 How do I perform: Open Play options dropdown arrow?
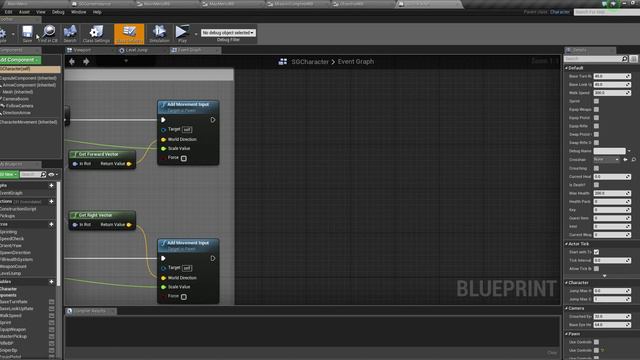(x=196, y=34)
